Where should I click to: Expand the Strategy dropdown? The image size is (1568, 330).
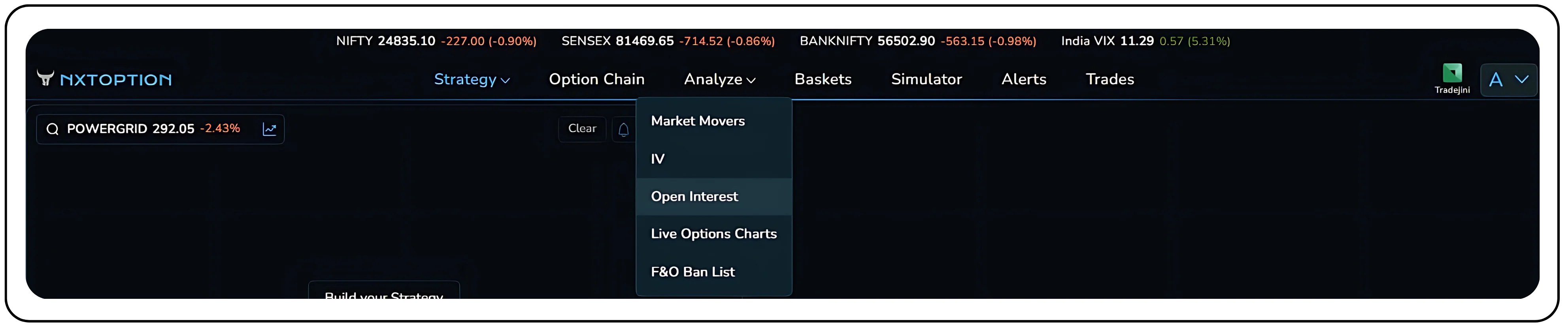472,80
